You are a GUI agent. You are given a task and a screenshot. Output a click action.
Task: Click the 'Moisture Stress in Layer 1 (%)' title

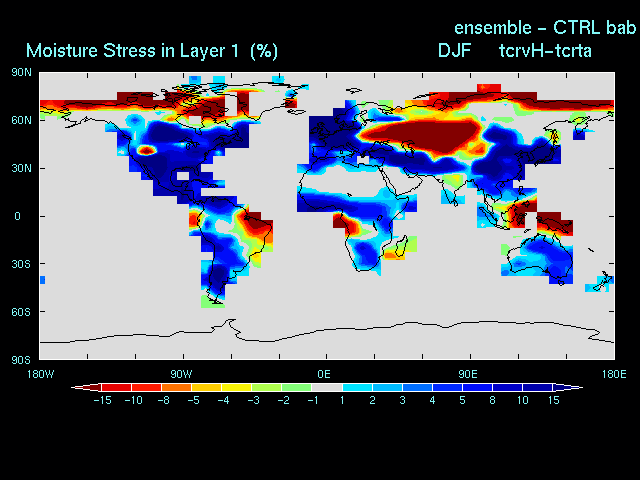[152, 51]
